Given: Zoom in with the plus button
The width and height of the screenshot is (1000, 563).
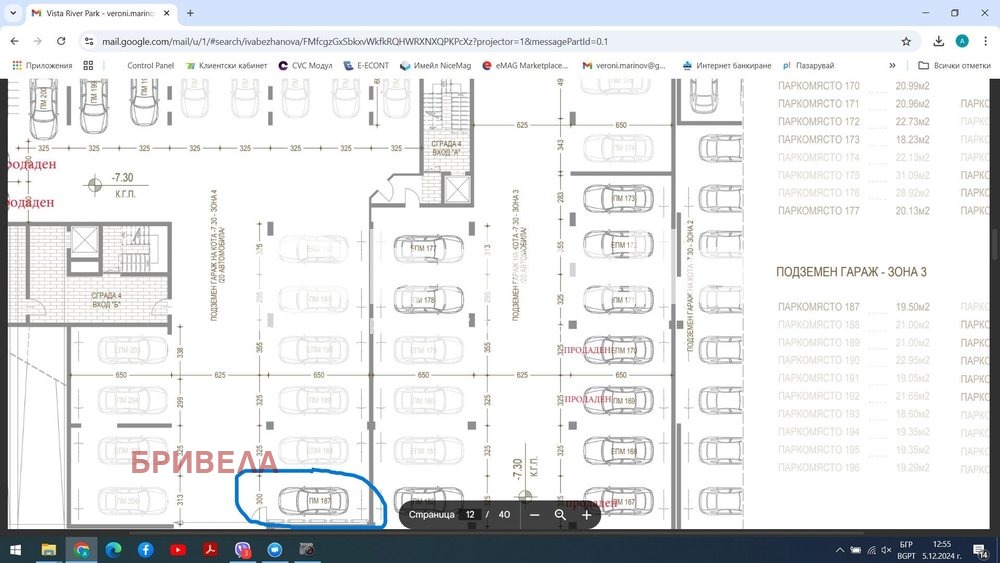Looking at the screenshot, I should pyautogui.click(x=586, y=514).
